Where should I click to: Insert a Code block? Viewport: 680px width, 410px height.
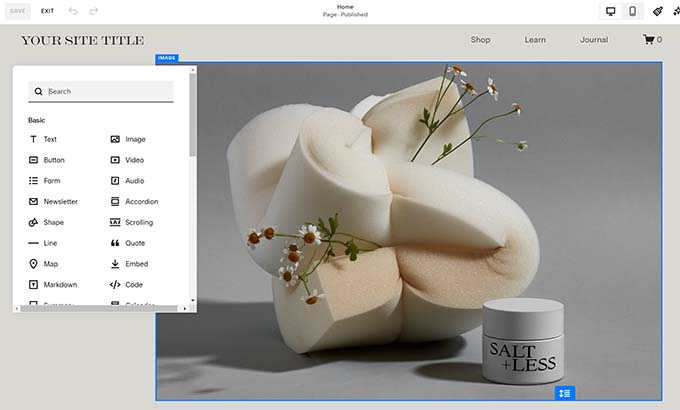click(x=133, y=285)
